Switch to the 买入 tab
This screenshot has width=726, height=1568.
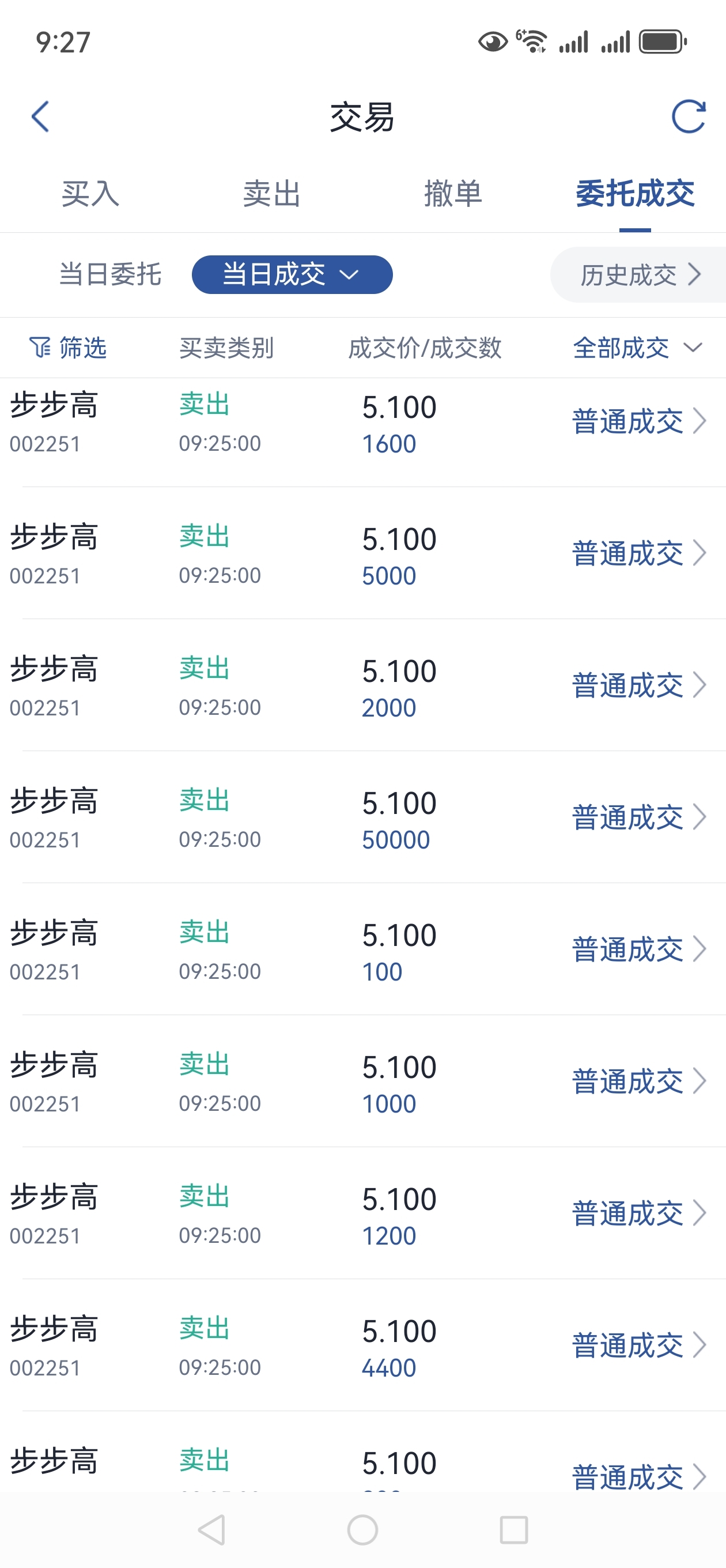click(x=90, y=194)
